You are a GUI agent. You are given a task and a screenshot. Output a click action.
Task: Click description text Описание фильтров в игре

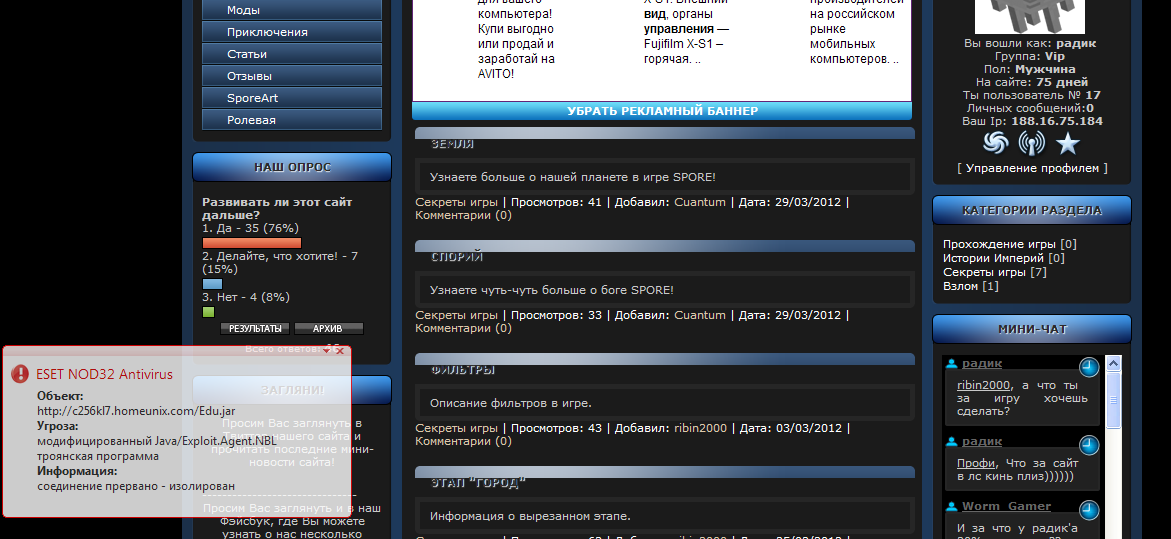click(x=511, y=403)
